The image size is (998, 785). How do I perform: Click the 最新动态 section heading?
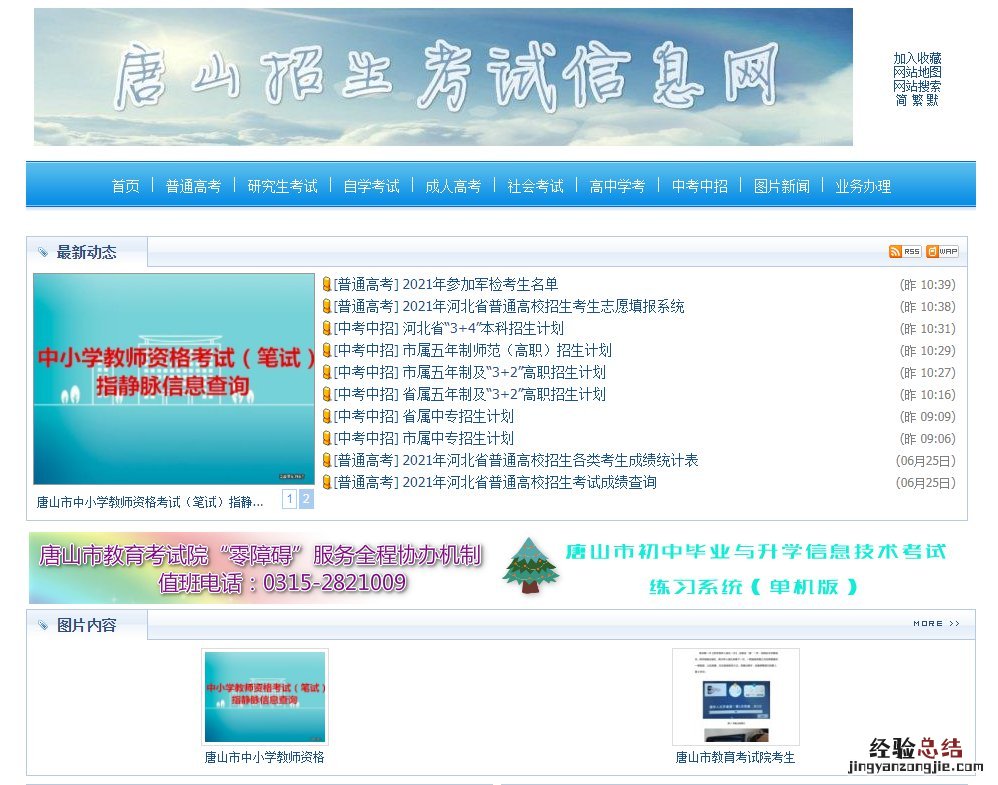pos(87,252)
